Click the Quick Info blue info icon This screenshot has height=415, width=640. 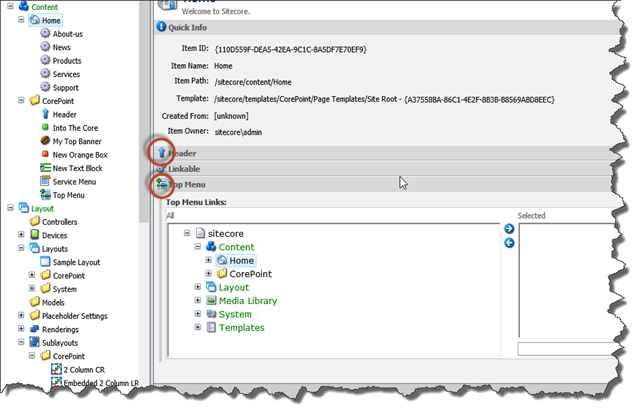pos(162,27)
